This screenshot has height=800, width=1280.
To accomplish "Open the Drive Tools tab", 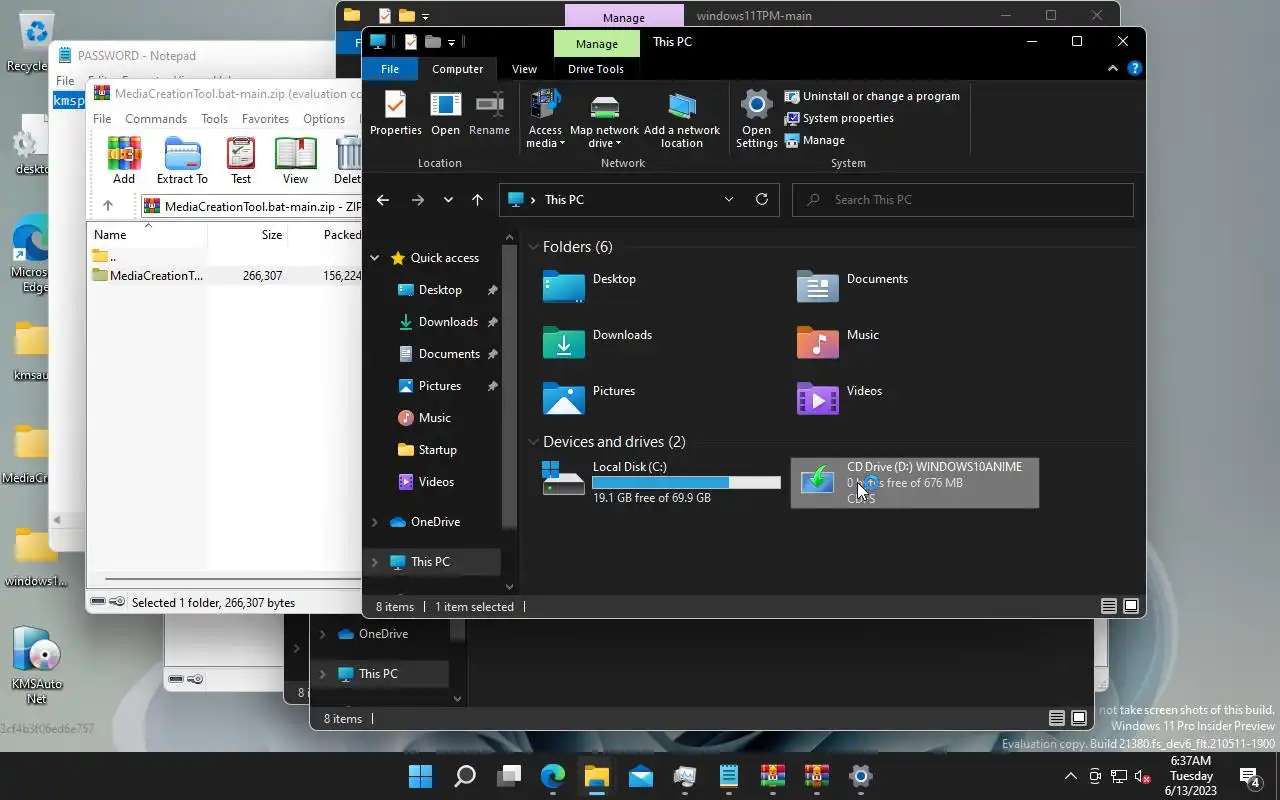I will click(x=595, y=69).
